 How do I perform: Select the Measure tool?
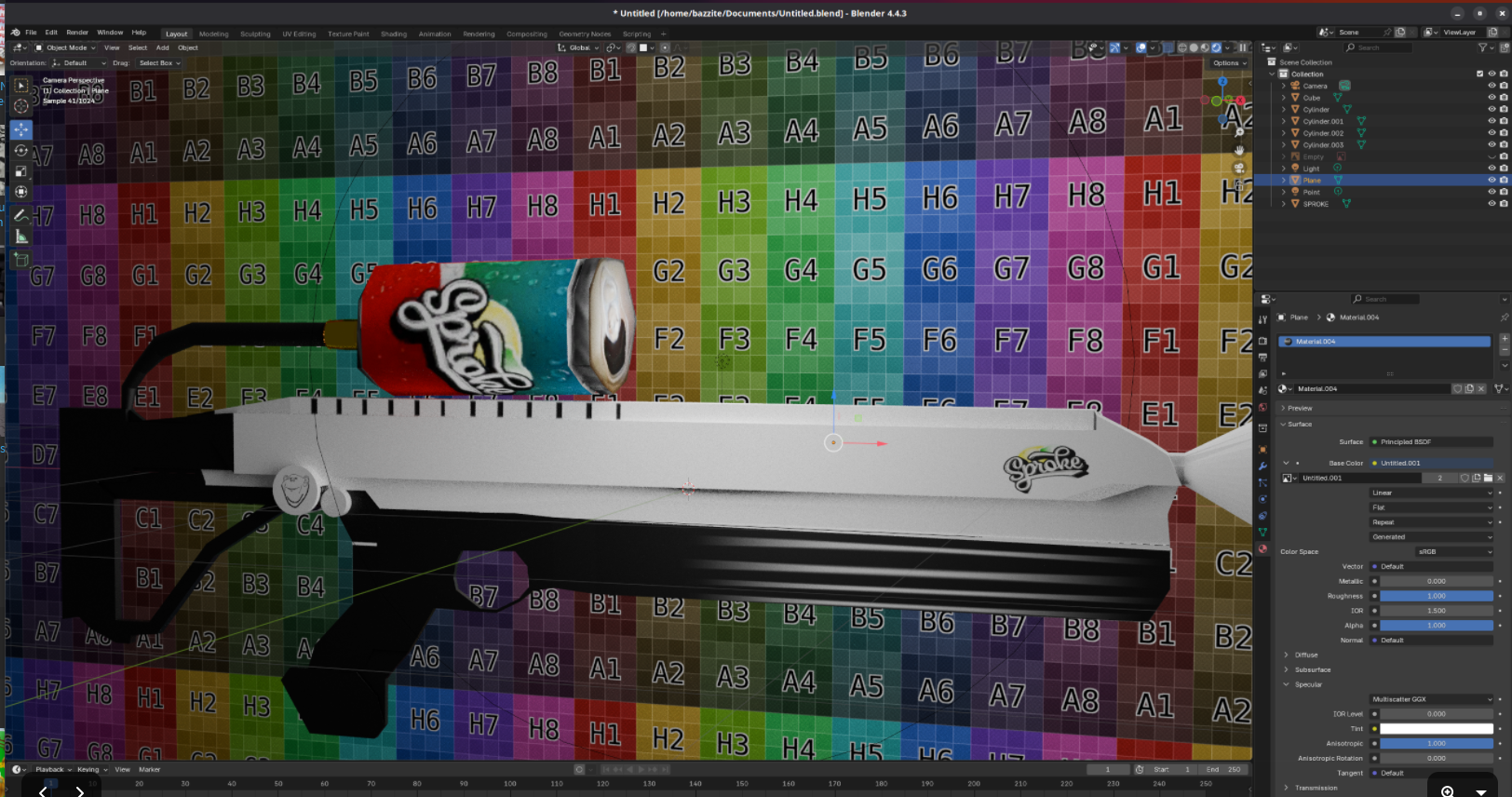20,236
